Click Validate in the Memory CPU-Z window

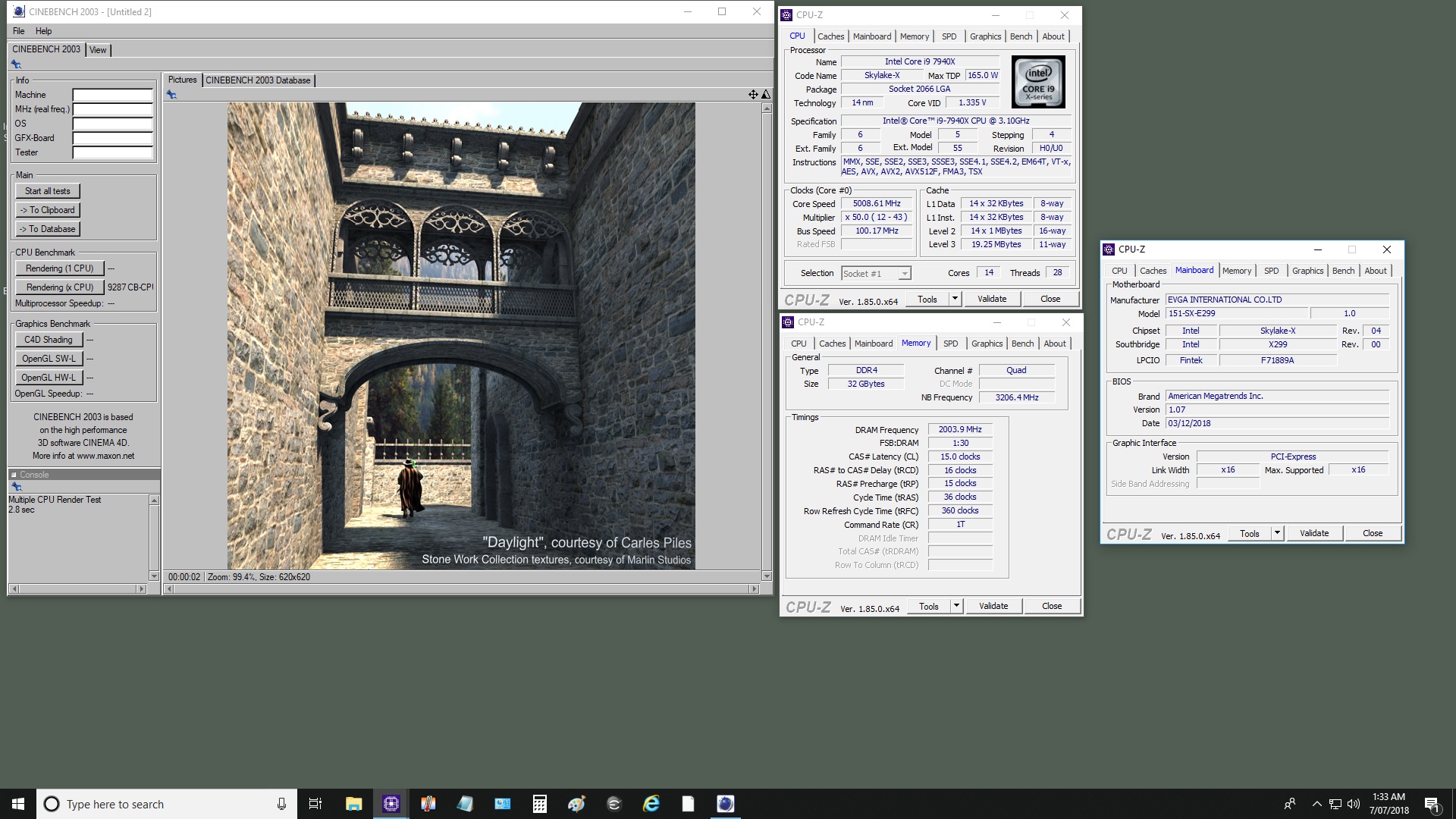point(993,606)
